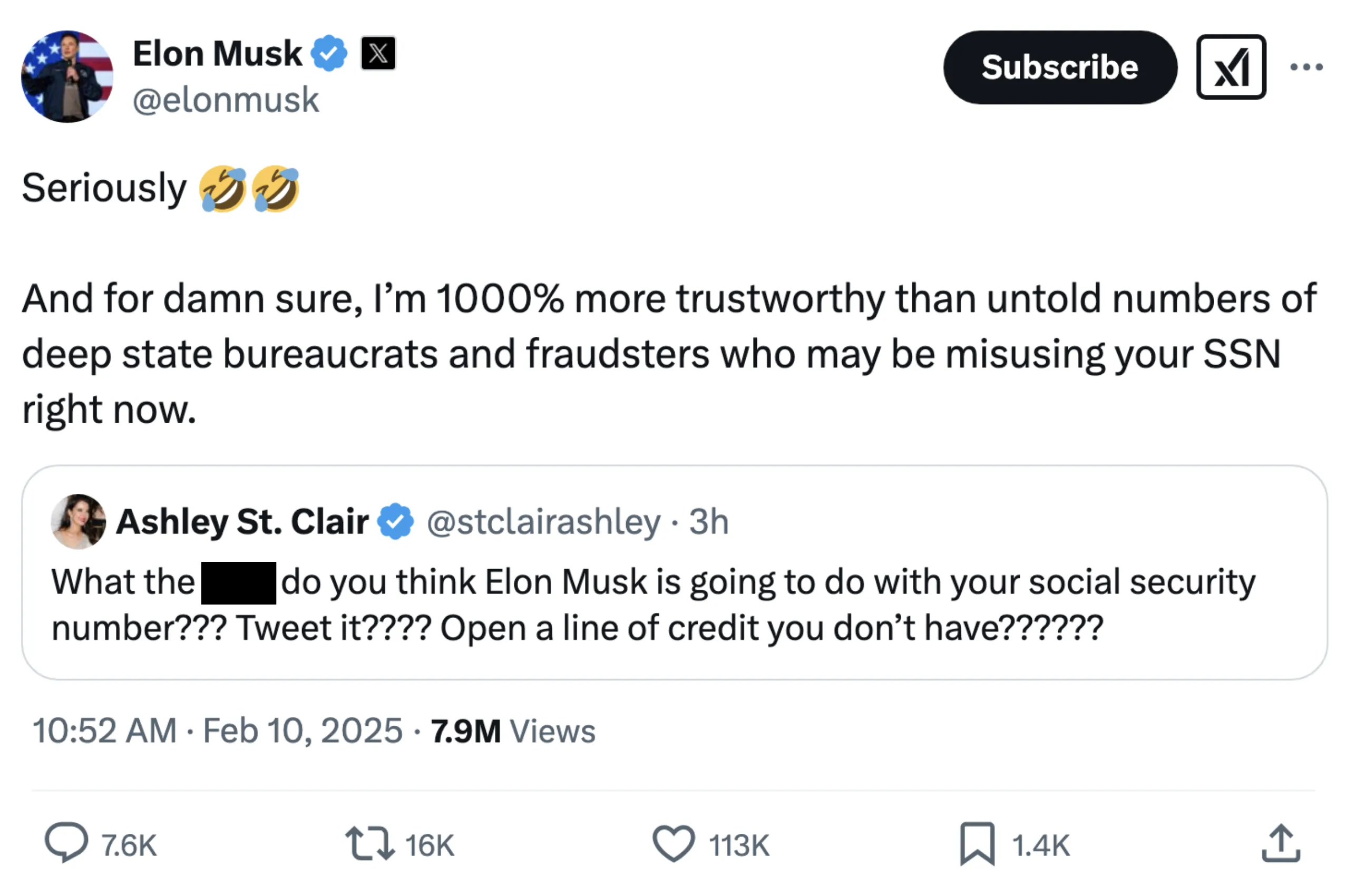Viewport: 1346px width, 896px height.
Task: Click the reply comment bubble icon
Action: [66, 842]
